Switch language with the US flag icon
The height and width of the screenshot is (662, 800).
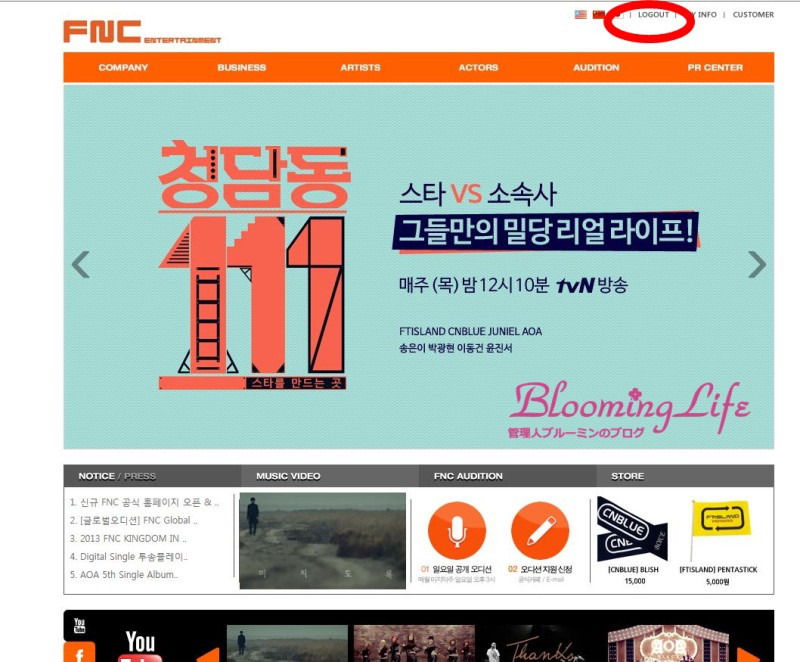coord(580,15)
